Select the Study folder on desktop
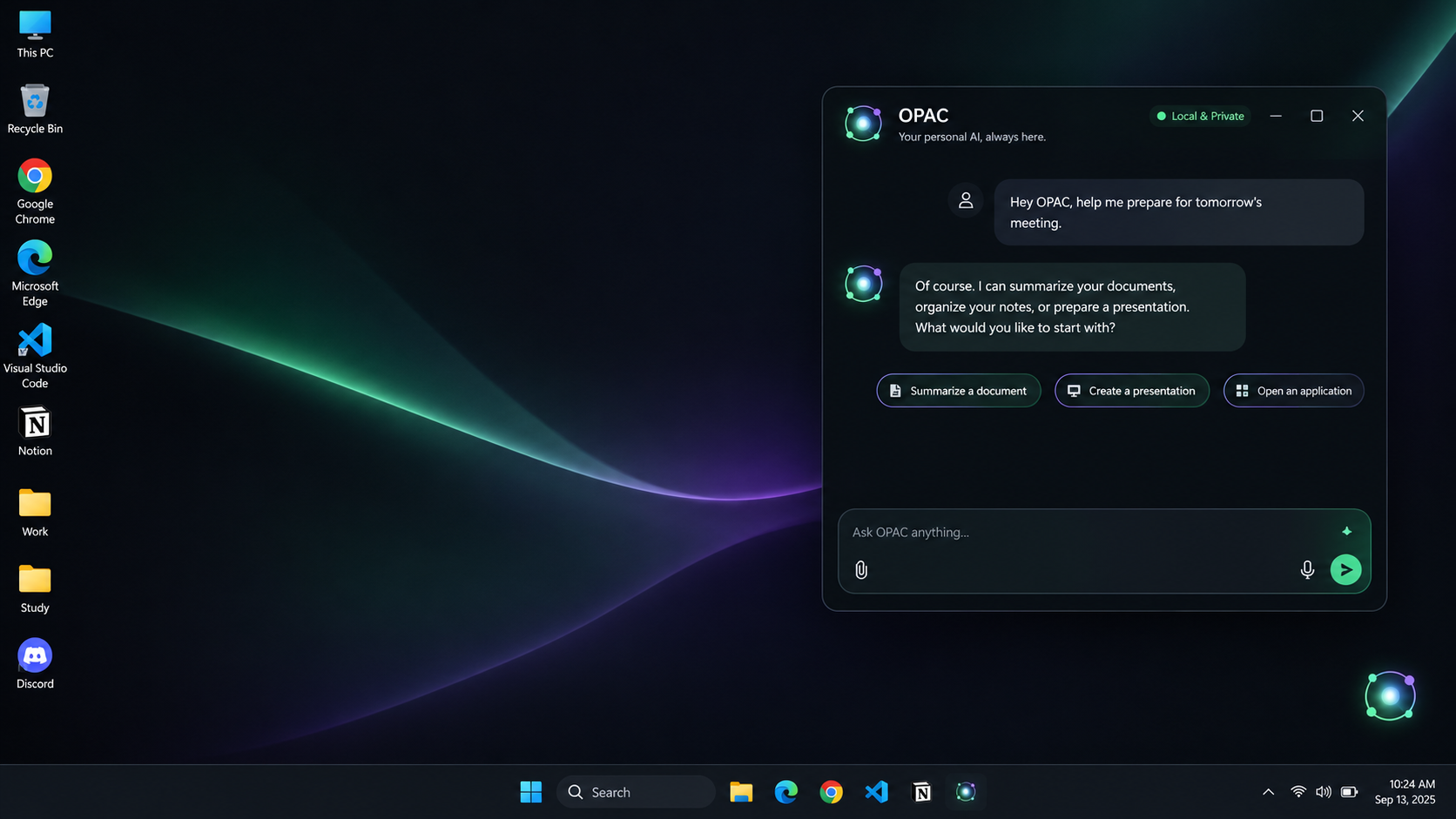1456x819 pixels. pyautogui.click(x=35, y=588)
